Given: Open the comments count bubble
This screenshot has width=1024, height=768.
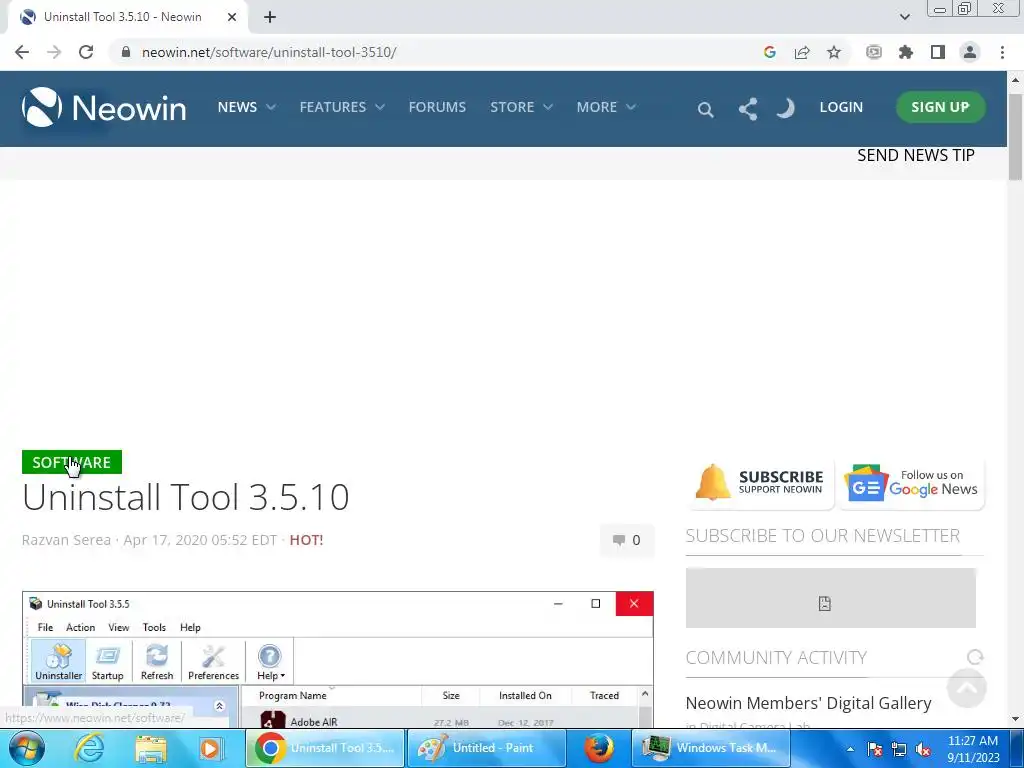Looking at the screenshot, I should pos(626,540).
